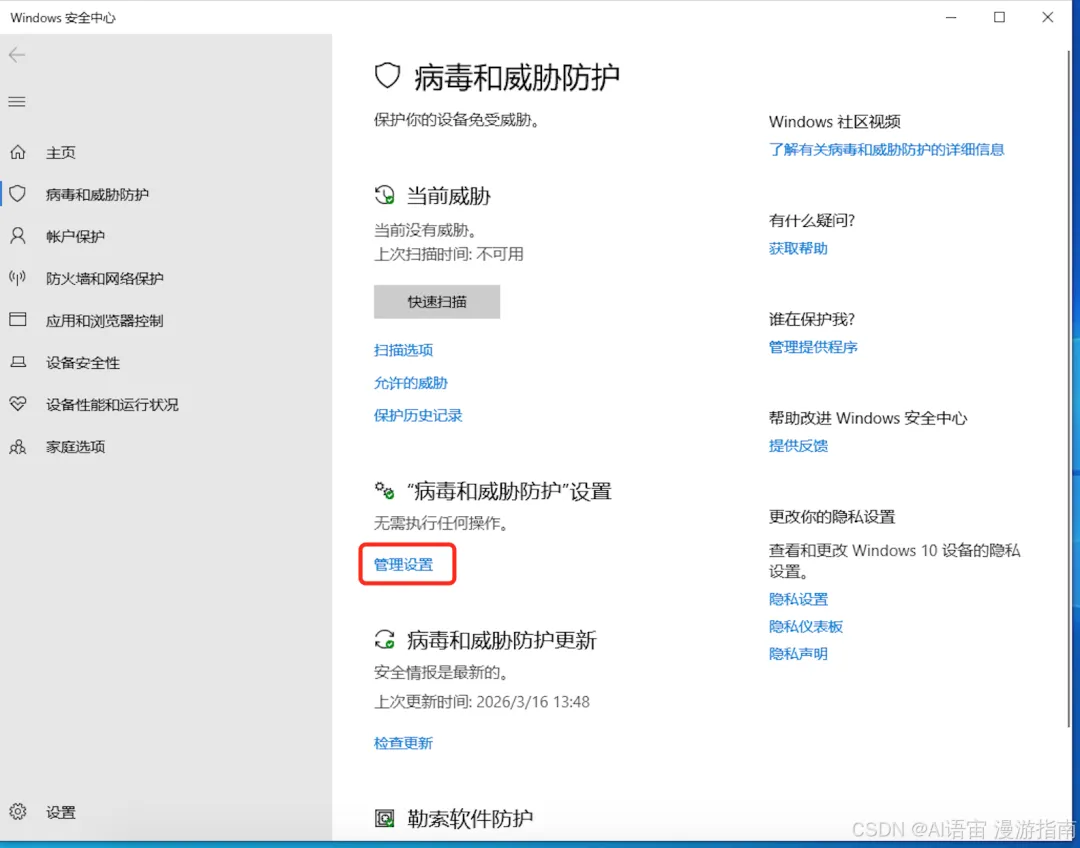Screen dimensions: 1080x848
Task: Open 隐私声明 link
Action: [x=798, y=653]
